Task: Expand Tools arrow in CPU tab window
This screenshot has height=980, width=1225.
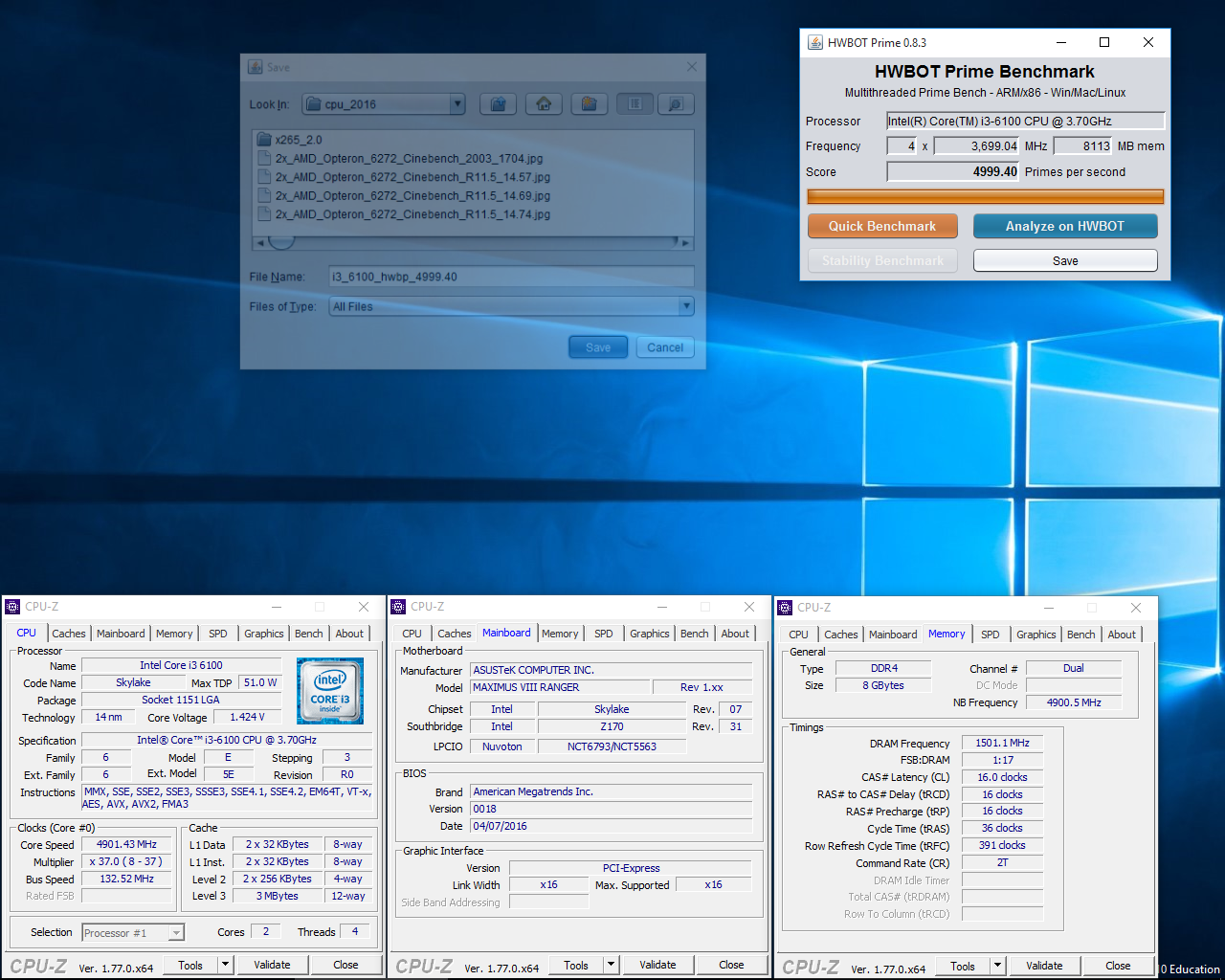Action: pyautogui.click(x=226, y=965)
